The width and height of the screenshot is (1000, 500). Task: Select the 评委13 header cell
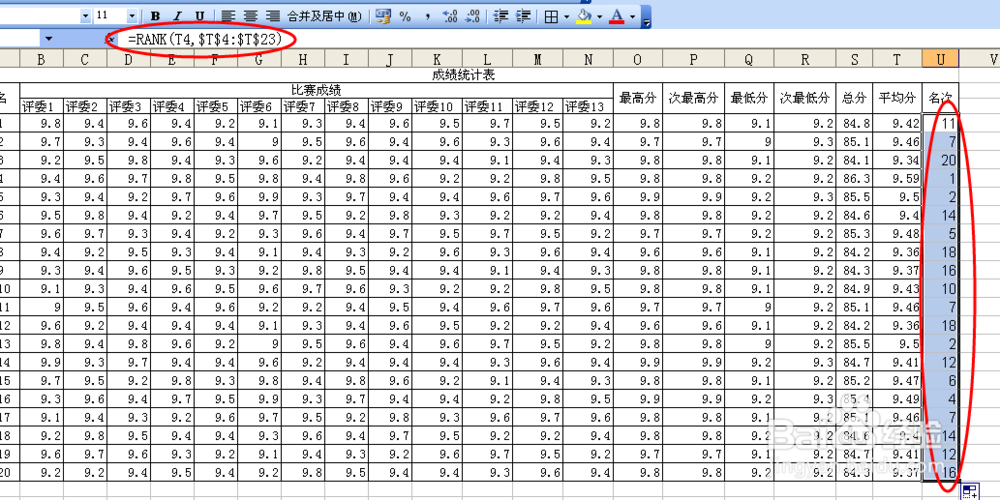point(587,105)
